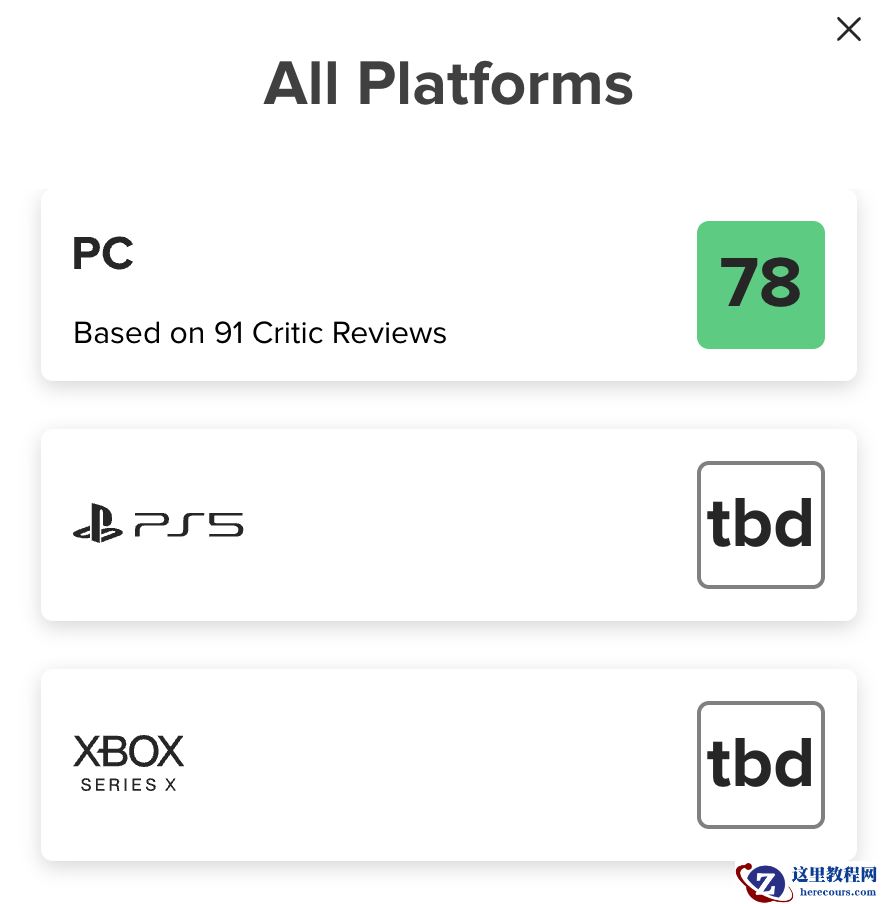Click the green 78 Metascore badge
Viewport: 882px width, 904px height.
pyautogui.click(x=760, y=285)
